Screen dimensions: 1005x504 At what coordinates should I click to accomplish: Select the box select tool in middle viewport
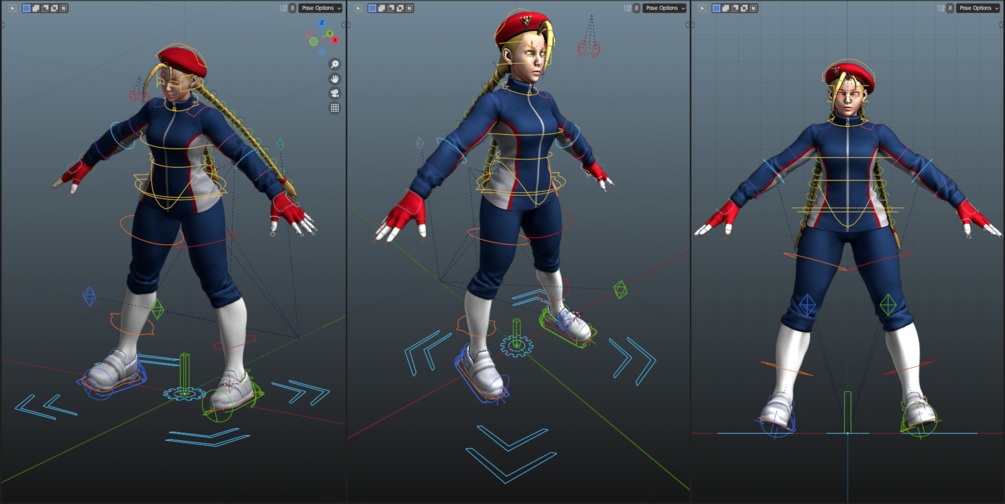[x=358, y=8]
